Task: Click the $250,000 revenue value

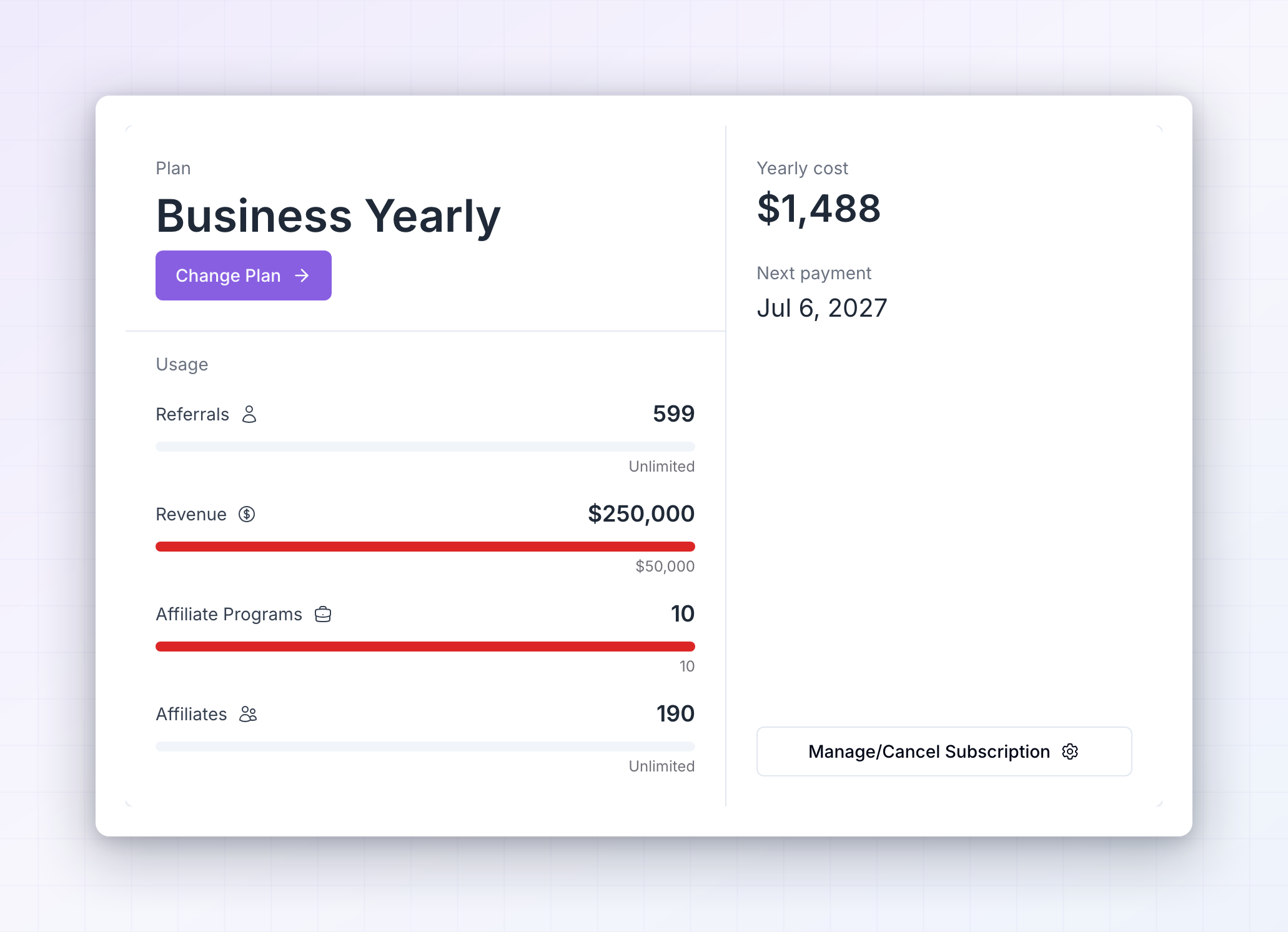Action: (x=641, y=513)
